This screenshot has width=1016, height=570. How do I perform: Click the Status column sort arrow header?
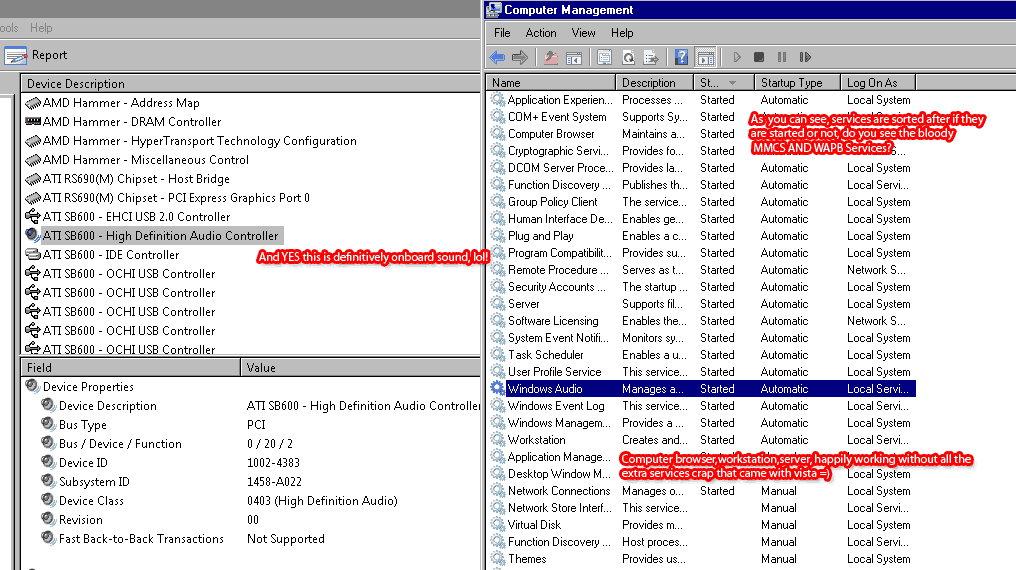[x=724, y=83]
